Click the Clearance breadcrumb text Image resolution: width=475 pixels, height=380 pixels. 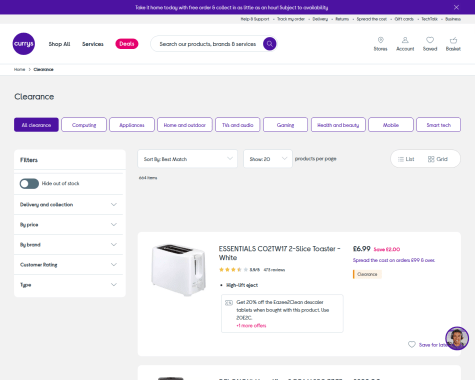click(x=43, y=69)
